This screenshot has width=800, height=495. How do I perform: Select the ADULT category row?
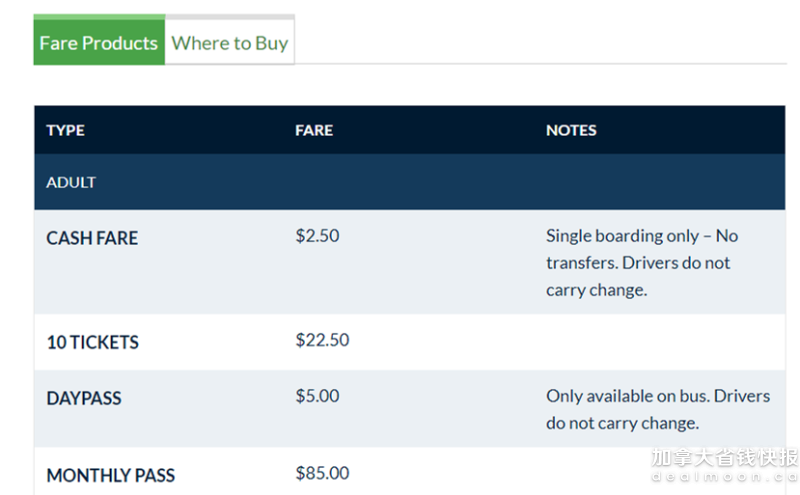tap(410, 182)
